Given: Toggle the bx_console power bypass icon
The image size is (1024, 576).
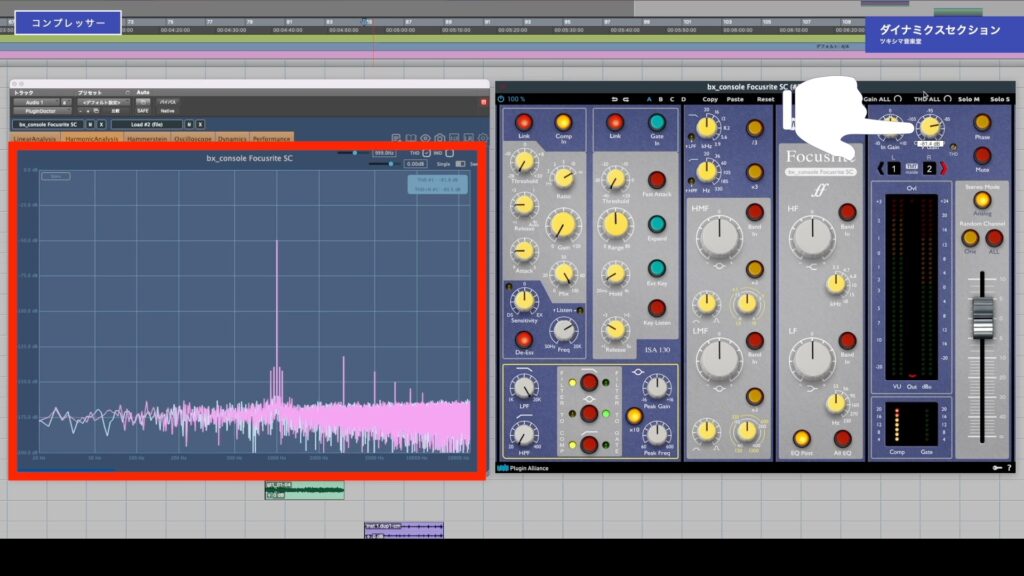Looking at the screenshot, I should [501, 99].
